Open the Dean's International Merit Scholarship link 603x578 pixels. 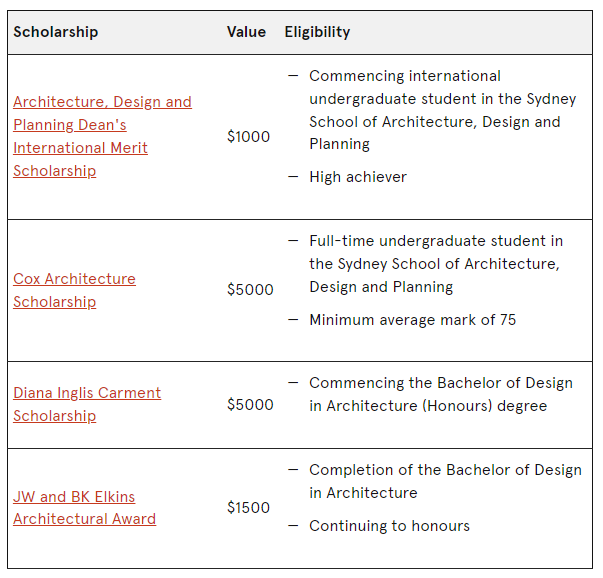point(102,136)
